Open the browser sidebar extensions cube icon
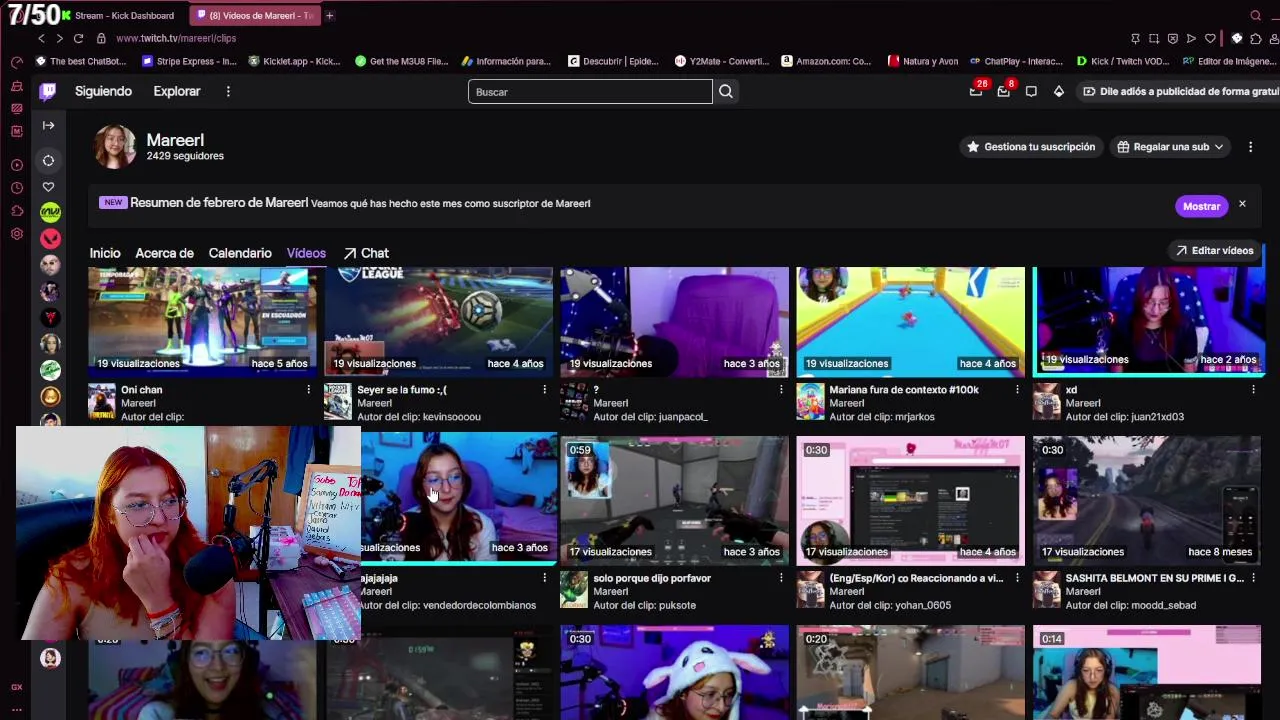Image resolution: width=1280 pixels, height=720 pixels. pyautogui.click(x=16, y=211)
